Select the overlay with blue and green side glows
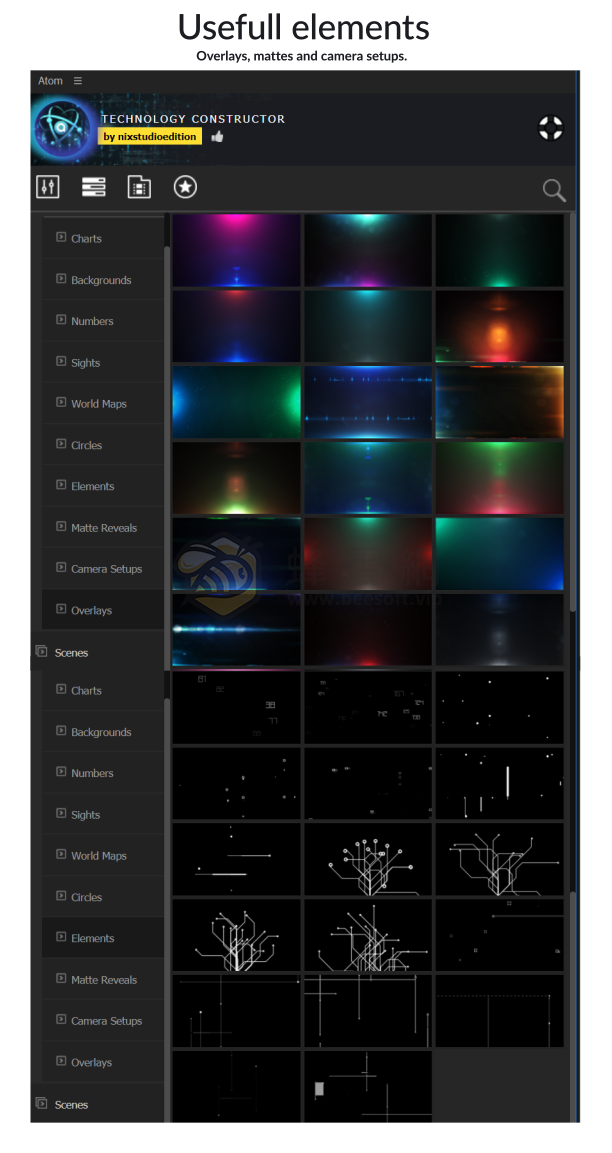612x1153 pixels. (x=236, y=401)
